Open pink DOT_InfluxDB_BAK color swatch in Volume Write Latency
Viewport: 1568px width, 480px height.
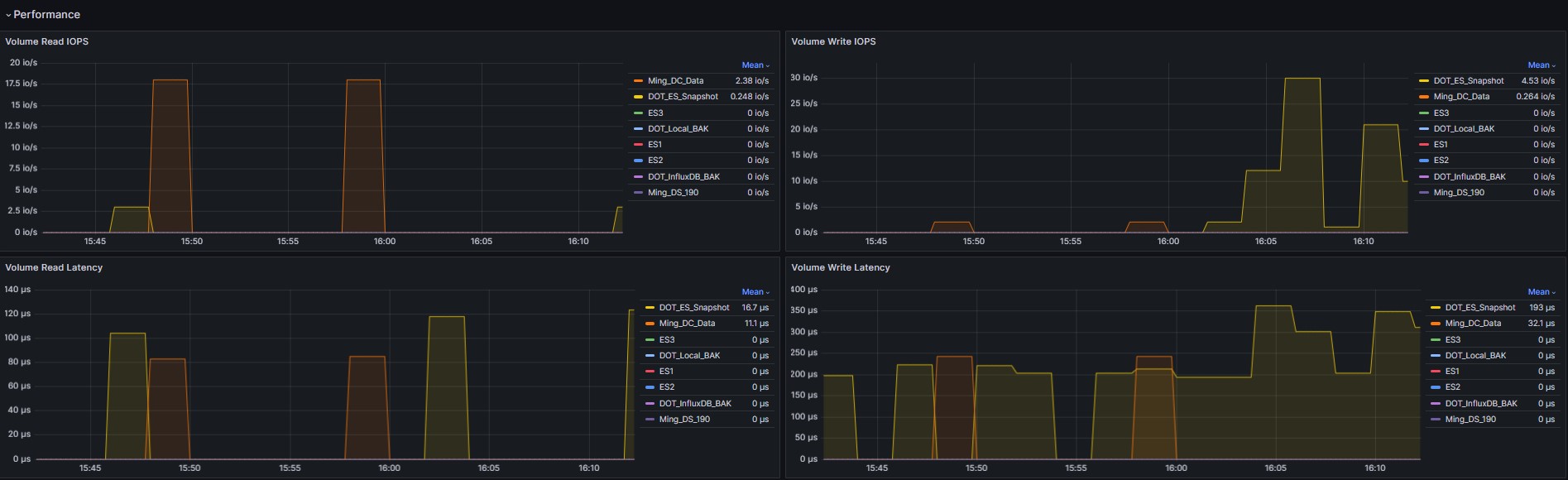1436,404
